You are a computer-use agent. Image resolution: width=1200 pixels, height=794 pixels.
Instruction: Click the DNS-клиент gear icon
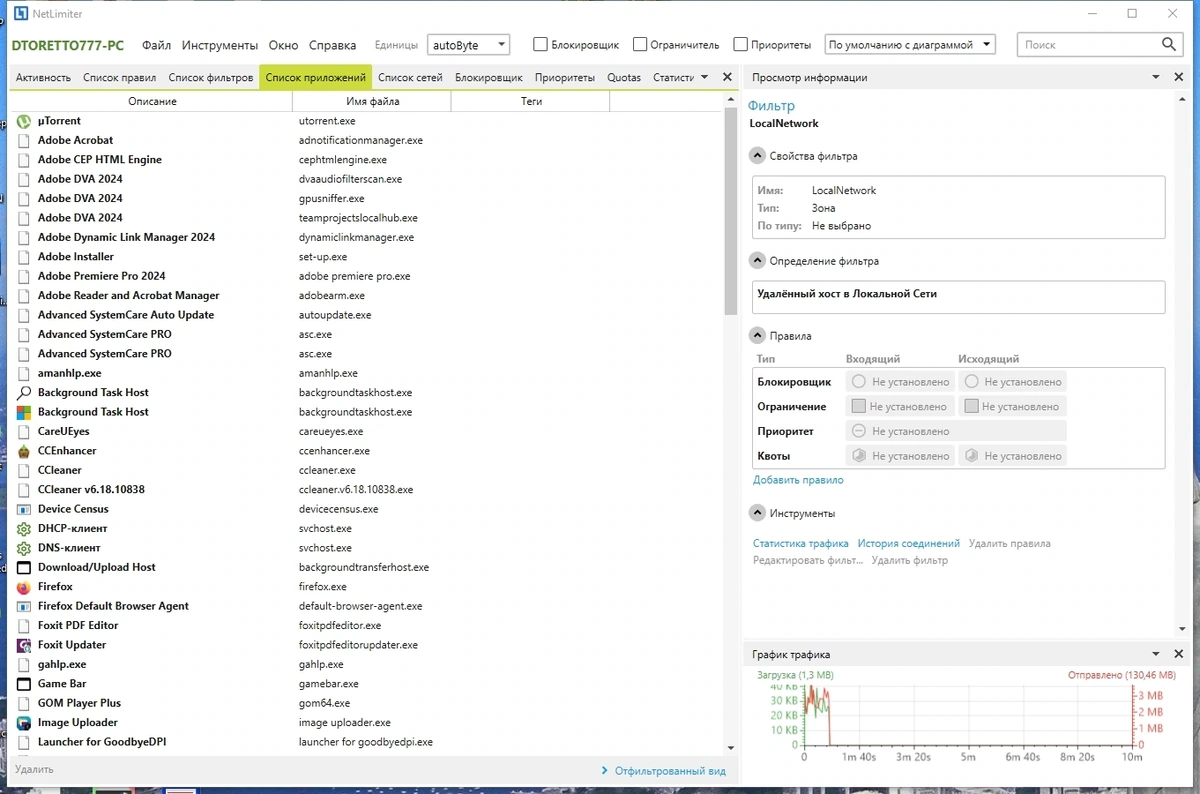click(24, 548)
